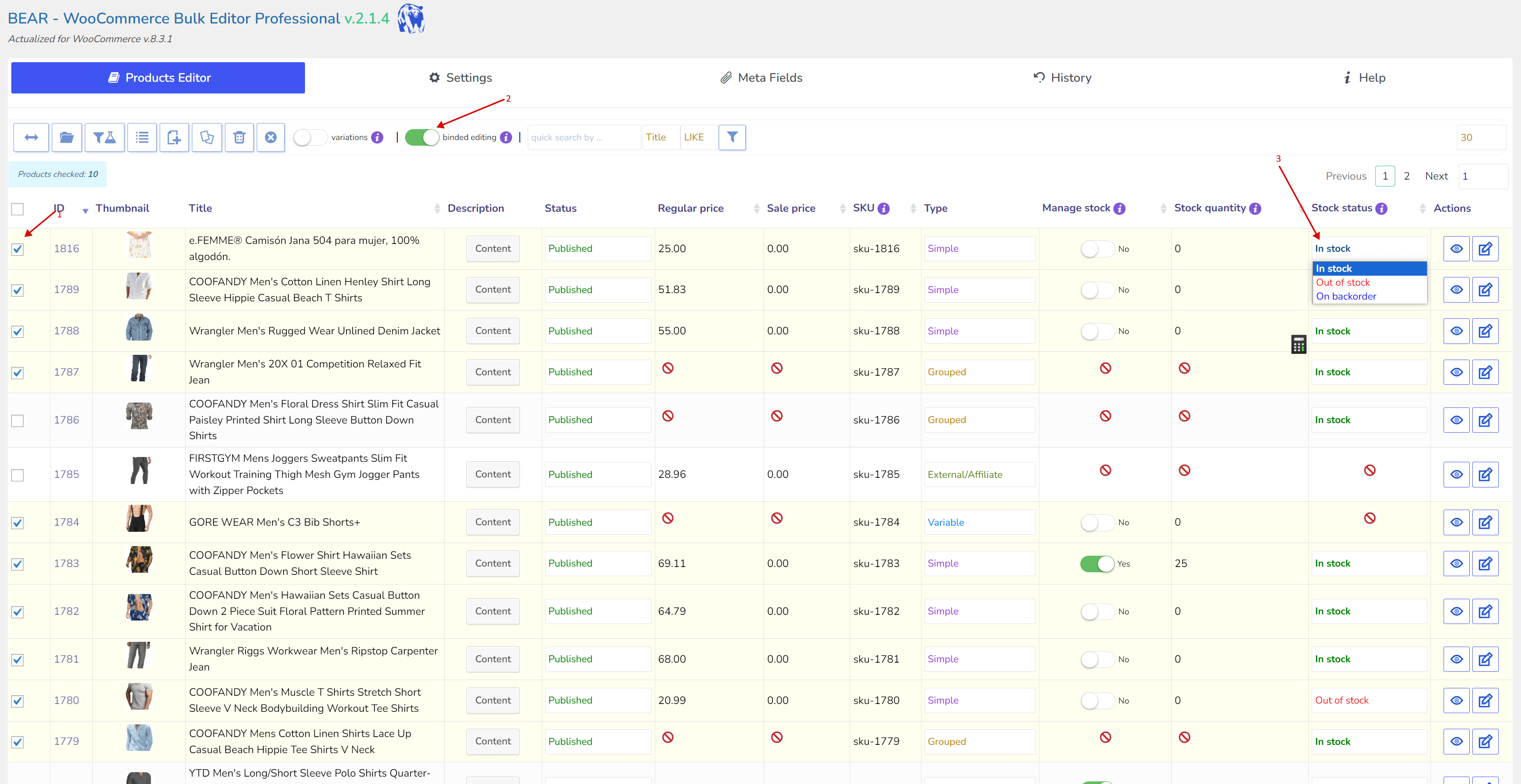Screen dimensions: 1521x784
Task: Click thumbnail of denim jacket product 1788
Action: (139, 327)
